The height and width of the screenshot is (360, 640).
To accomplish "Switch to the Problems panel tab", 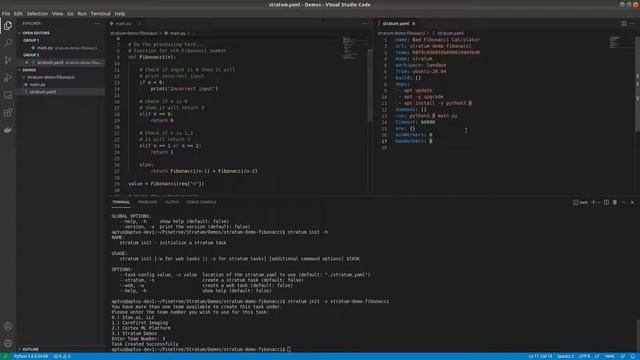I will [147, 202].
